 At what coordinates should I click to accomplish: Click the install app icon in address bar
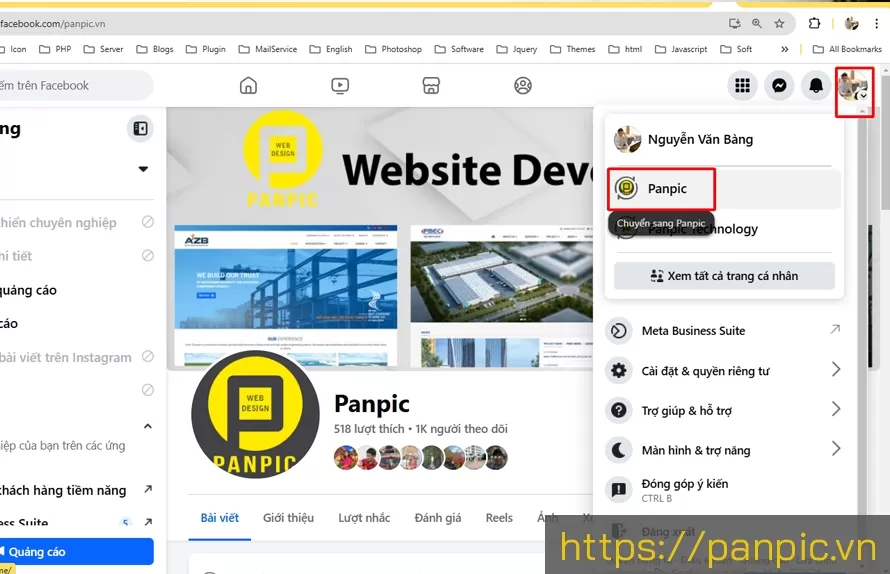pos(734,23)
